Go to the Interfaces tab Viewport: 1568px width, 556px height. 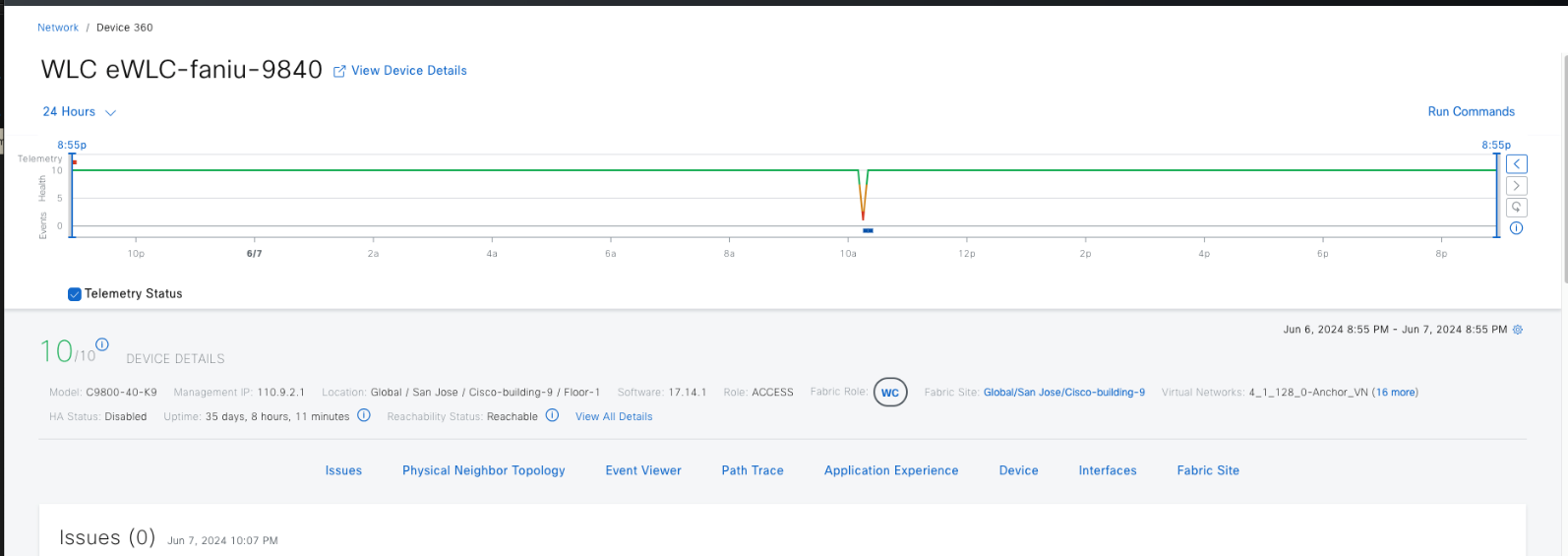[x=1108, y=470]
